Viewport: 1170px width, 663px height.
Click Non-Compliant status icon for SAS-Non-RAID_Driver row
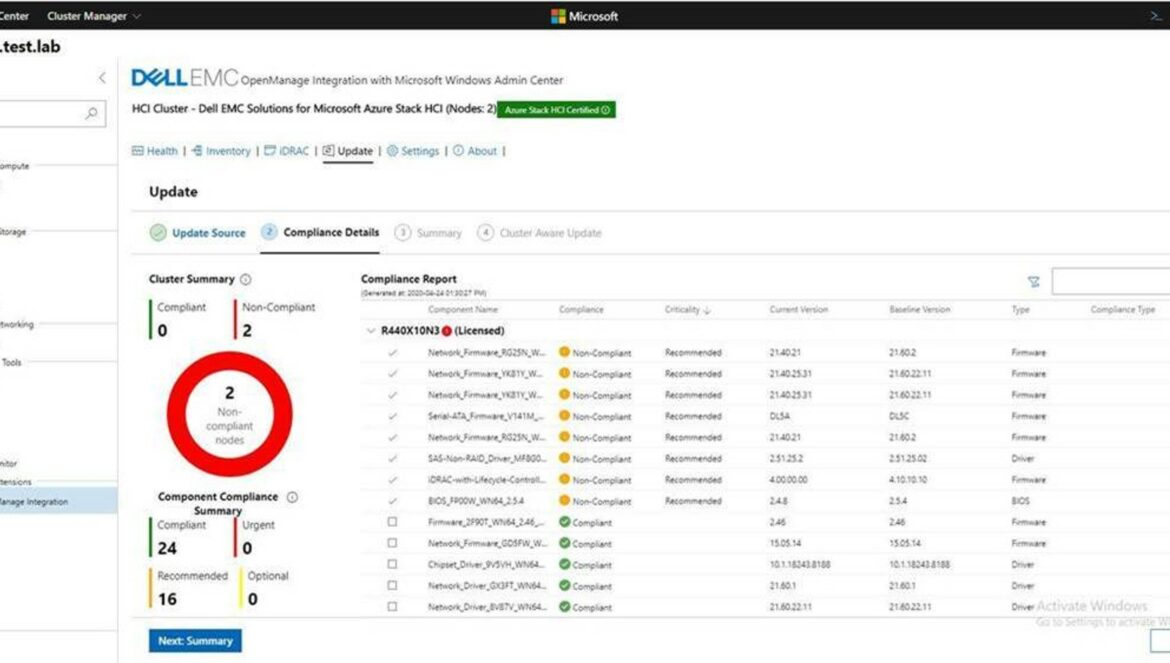[x=565, y=458]
